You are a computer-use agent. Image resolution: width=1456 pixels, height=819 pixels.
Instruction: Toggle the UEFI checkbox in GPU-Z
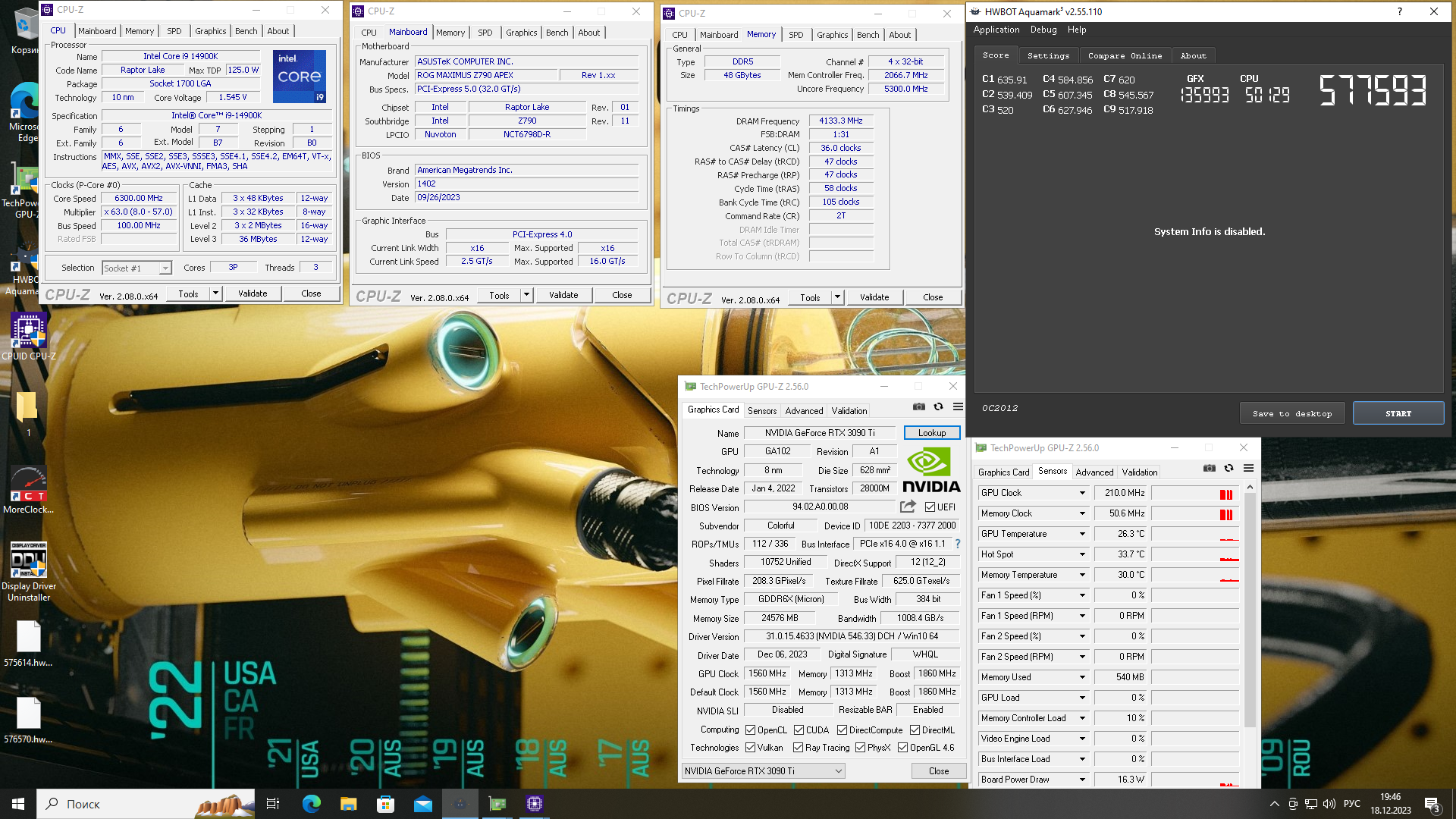tap(930, 507)
